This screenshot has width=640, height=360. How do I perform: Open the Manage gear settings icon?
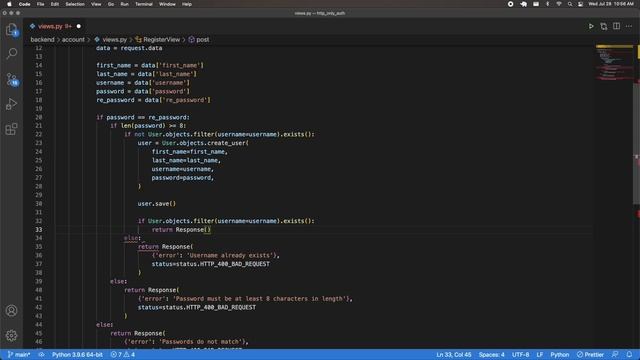(11, 335)
